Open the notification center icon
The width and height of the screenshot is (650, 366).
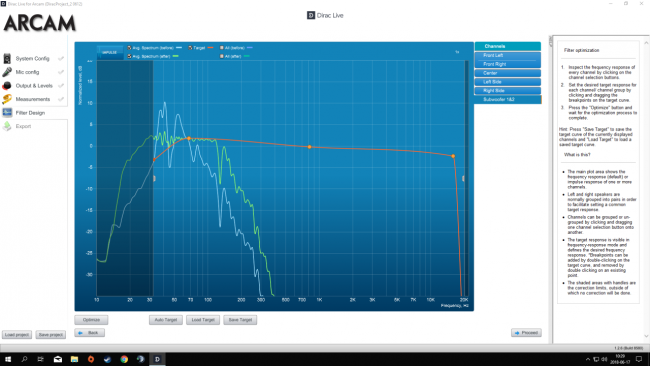(639, 359)
